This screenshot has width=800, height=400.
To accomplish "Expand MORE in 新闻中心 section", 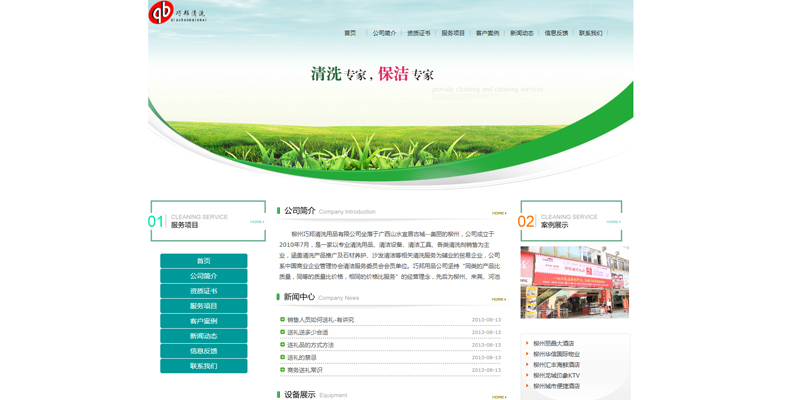I will [x=498, y=299].
